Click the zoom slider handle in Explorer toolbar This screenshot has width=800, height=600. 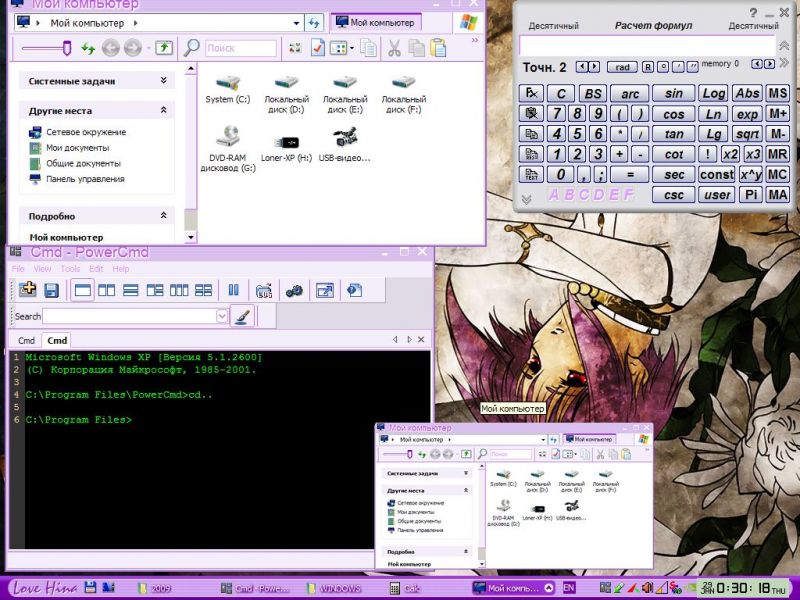66,47
